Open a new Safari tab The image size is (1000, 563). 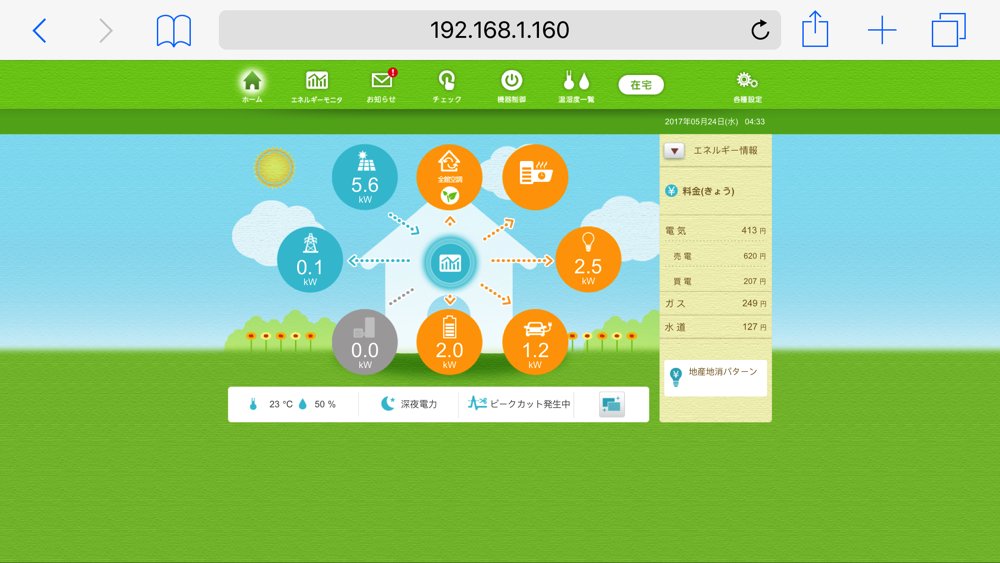882,30
